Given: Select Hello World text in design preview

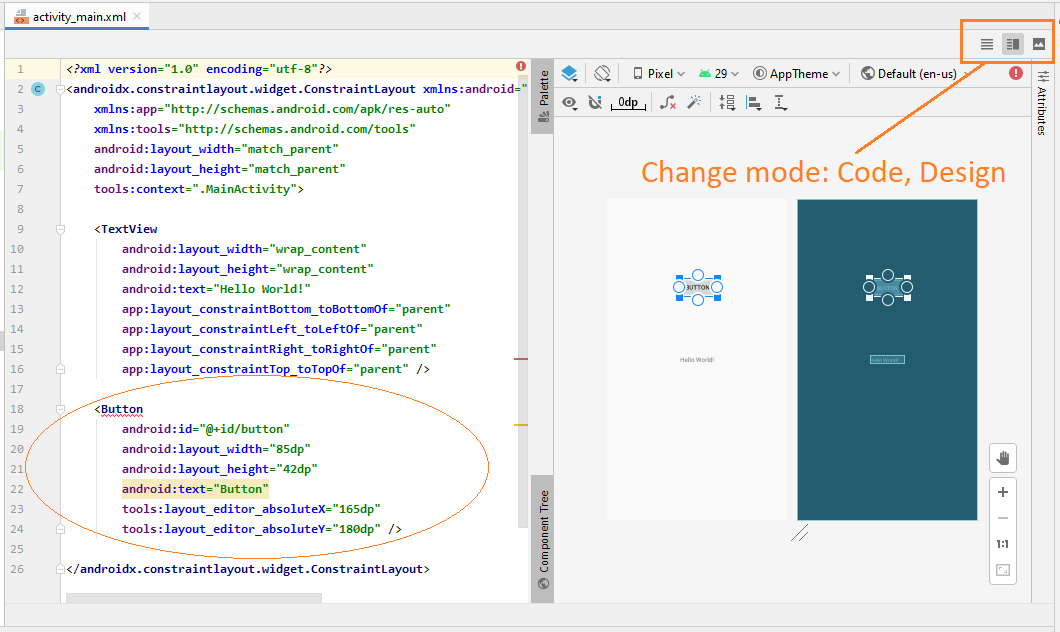Looking at the screenshot, I should tap(697, 360).
